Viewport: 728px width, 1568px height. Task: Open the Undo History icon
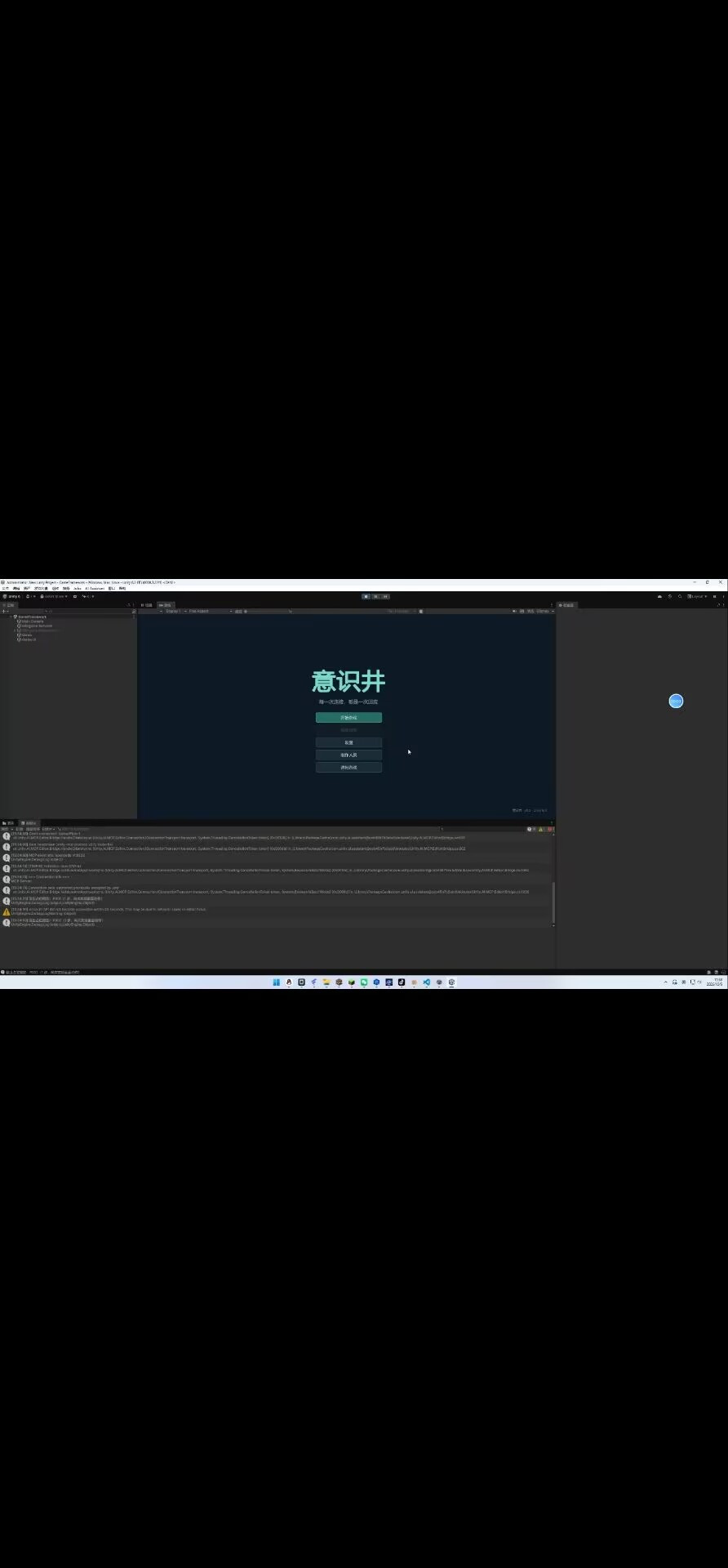click(x=670, y=596)
